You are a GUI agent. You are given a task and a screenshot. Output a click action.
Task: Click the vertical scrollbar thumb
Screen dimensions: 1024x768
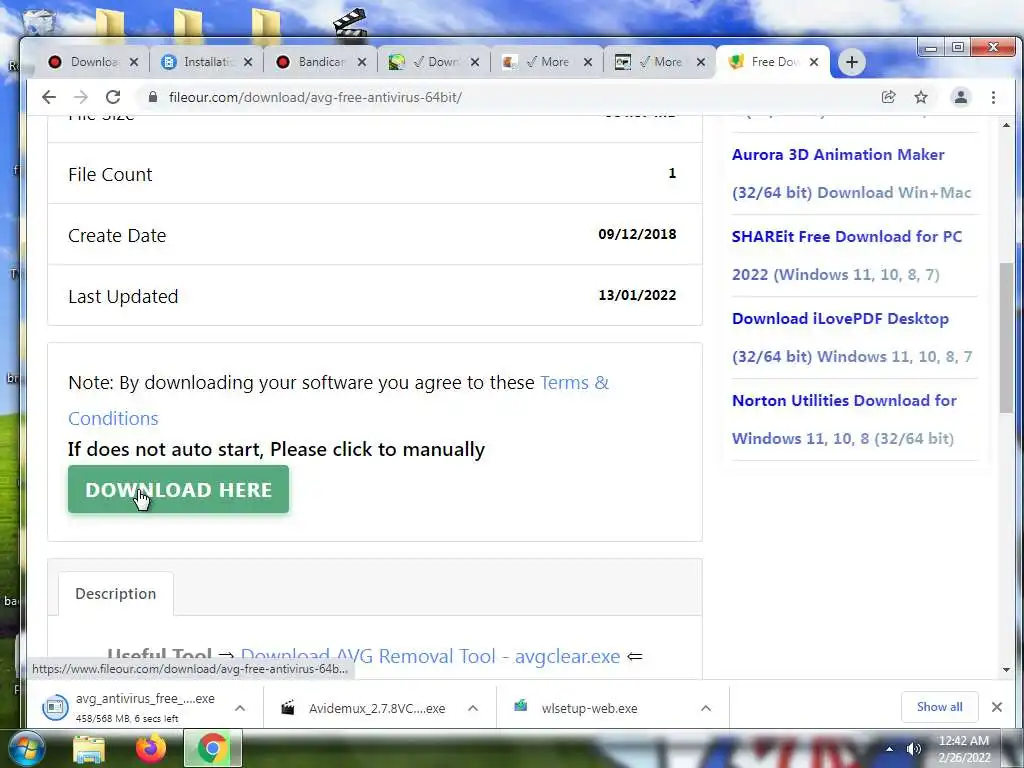[1006, 337]
